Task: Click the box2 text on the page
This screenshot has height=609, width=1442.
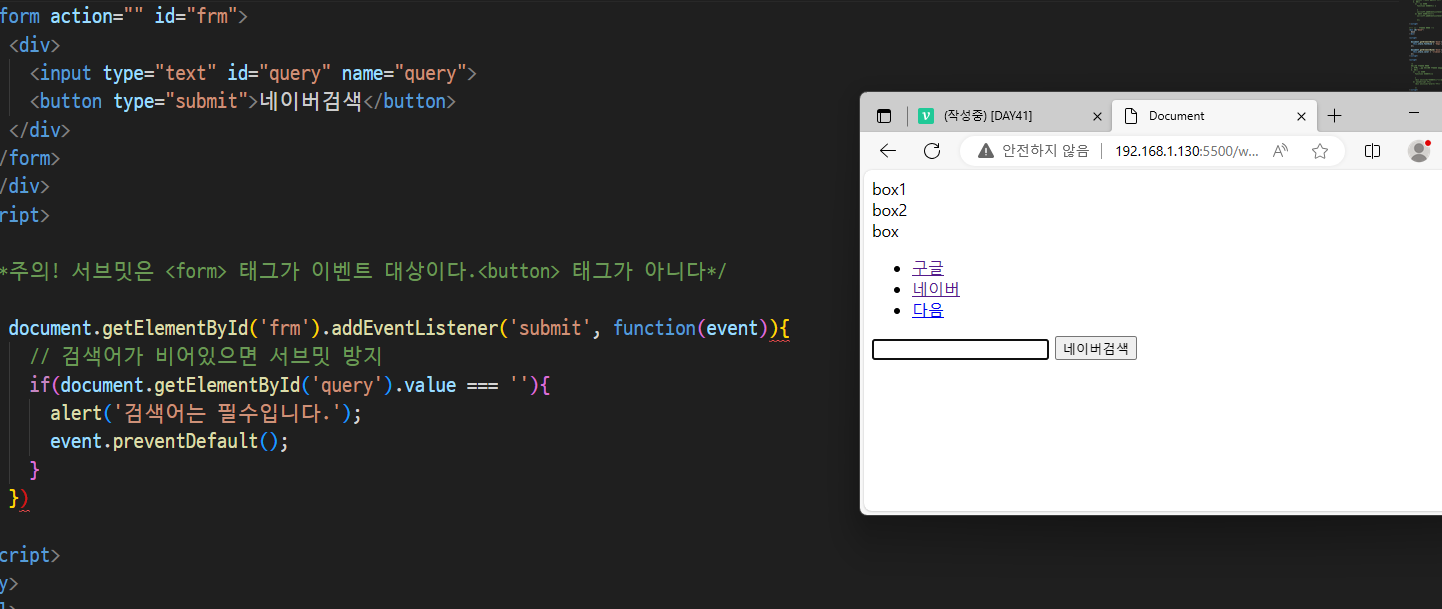Action: point(889,210)
